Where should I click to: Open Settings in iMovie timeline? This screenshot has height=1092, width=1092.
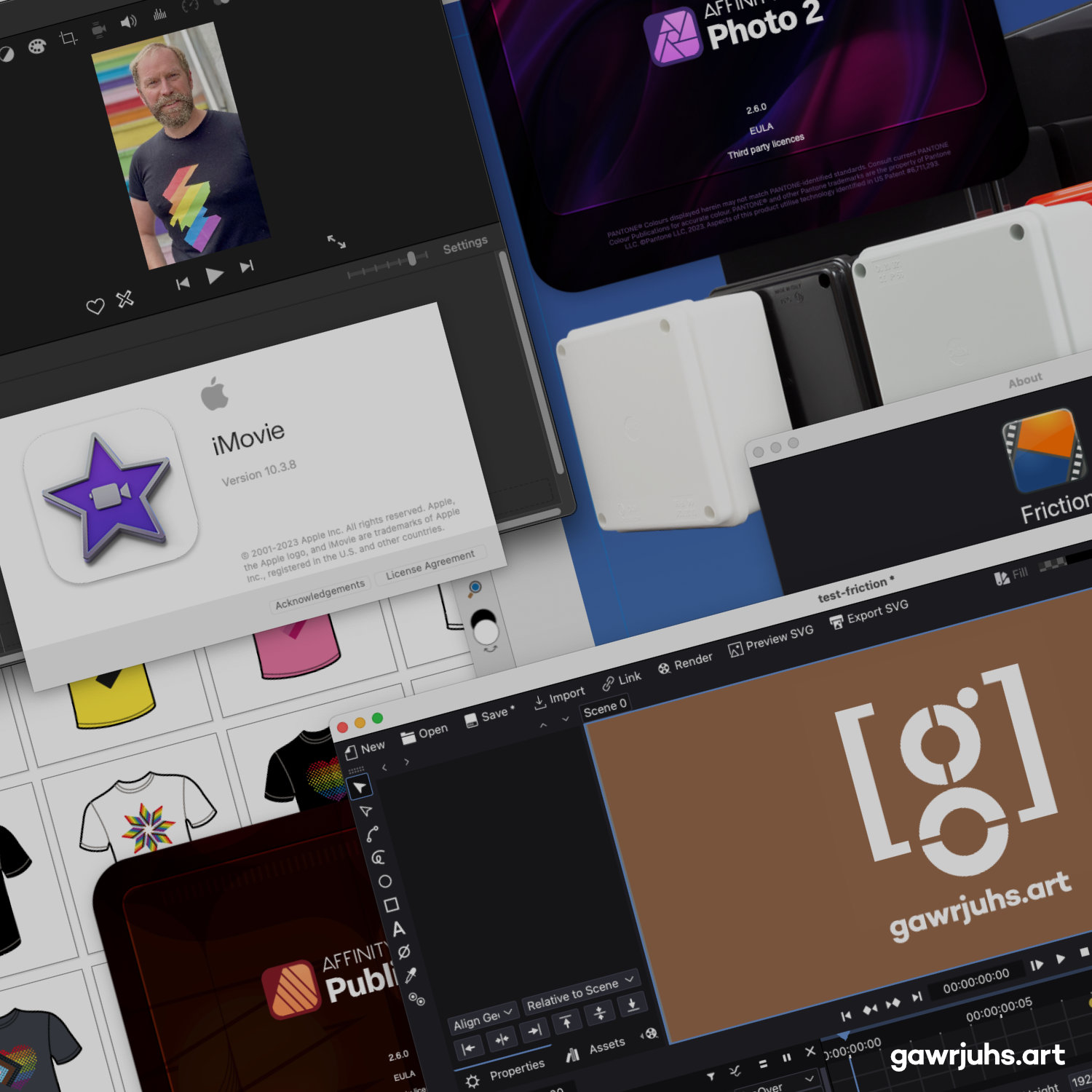pyautogui.click(x=465, y=245)
